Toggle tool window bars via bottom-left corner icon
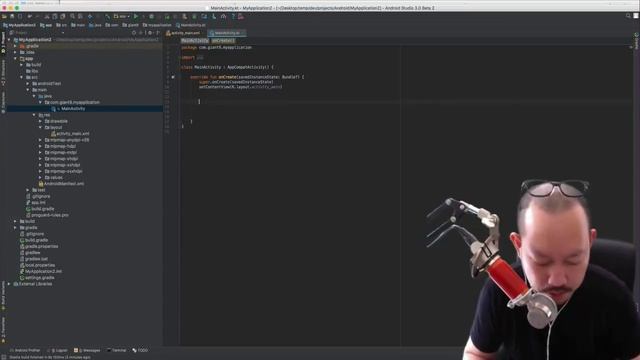Viewport: 640px width, 360px height. [x=3, y=357]
